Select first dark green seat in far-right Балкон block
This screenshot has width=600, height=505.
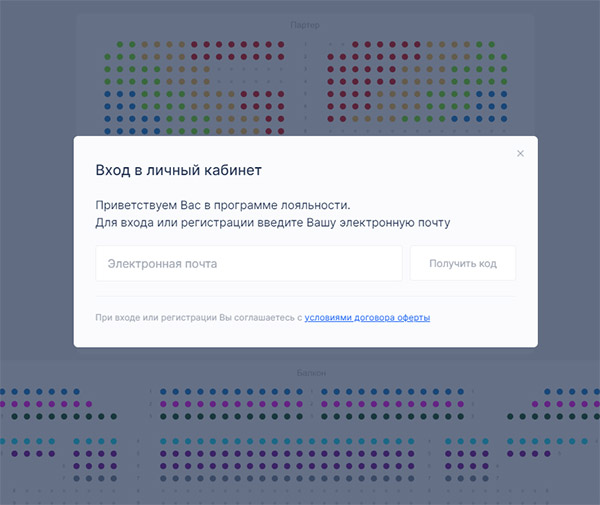tap(510, 416)
